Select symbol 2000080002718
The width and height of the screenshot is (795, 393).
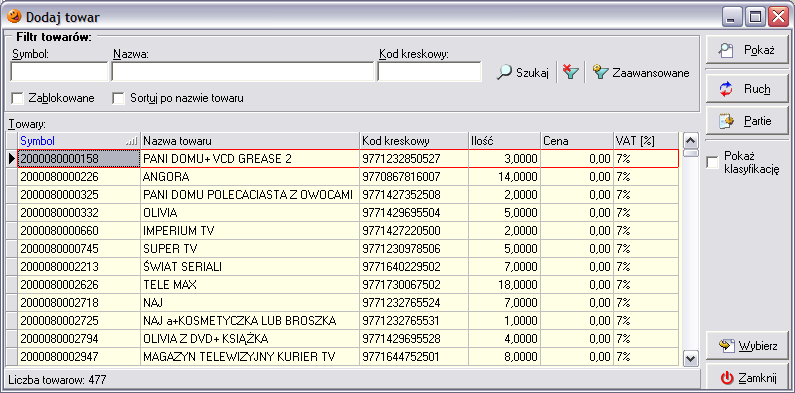pyautogui.click(x=79, y=303)
